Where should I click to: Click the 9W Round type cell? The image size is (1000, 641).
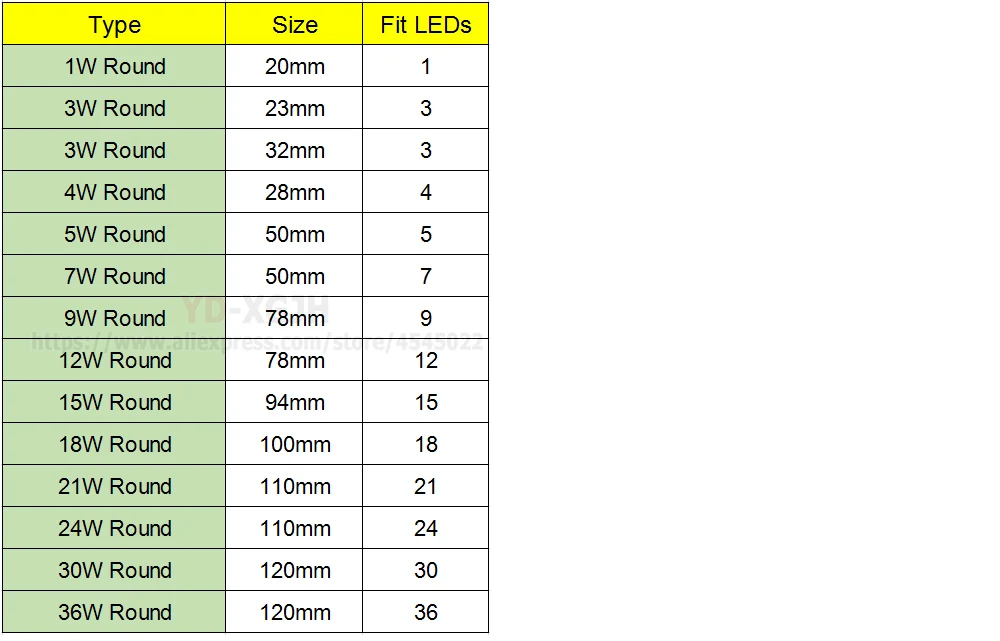point(114,319)
